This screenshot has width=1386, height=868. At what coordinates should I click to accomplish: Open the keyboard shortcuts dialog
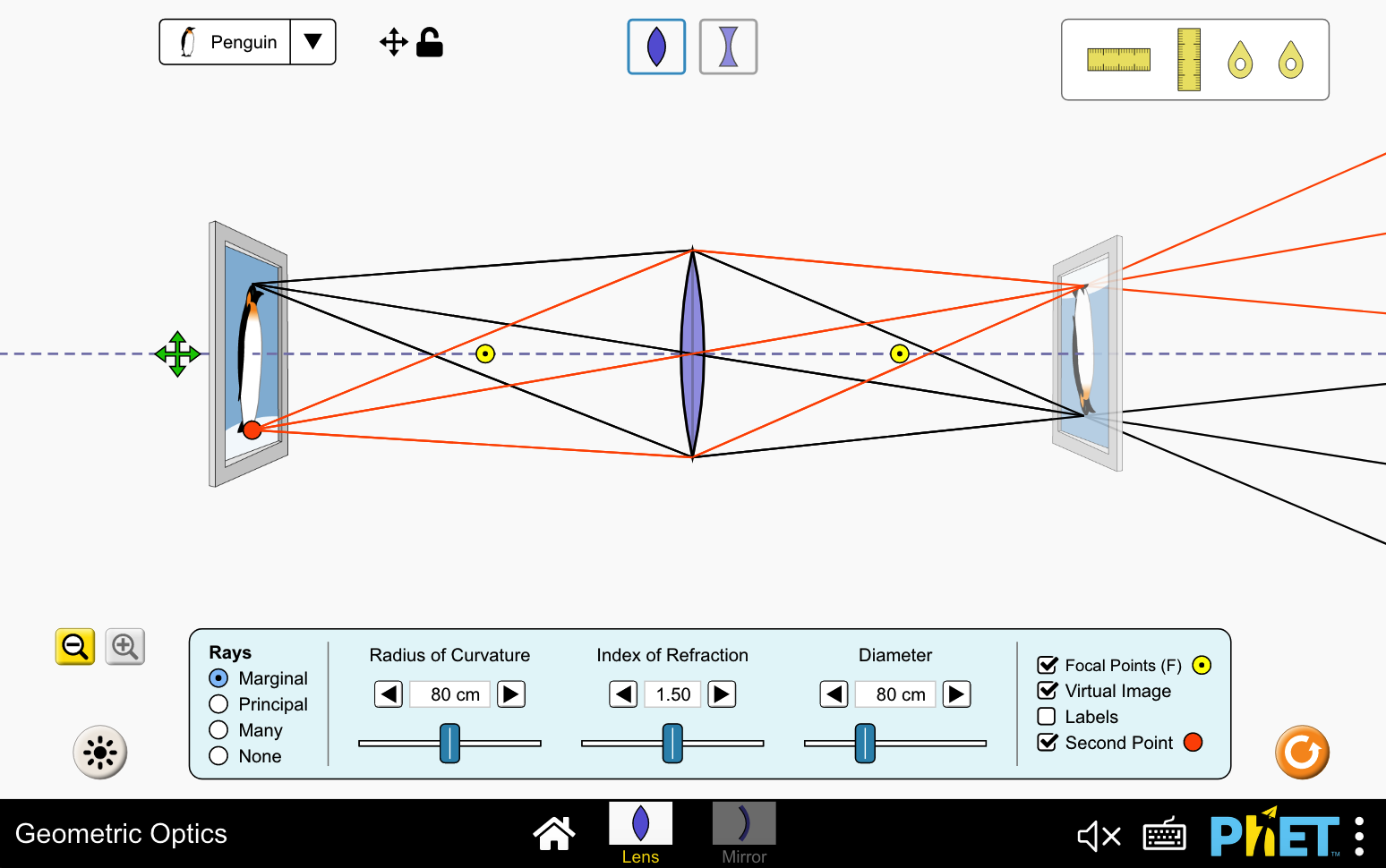1164,834
